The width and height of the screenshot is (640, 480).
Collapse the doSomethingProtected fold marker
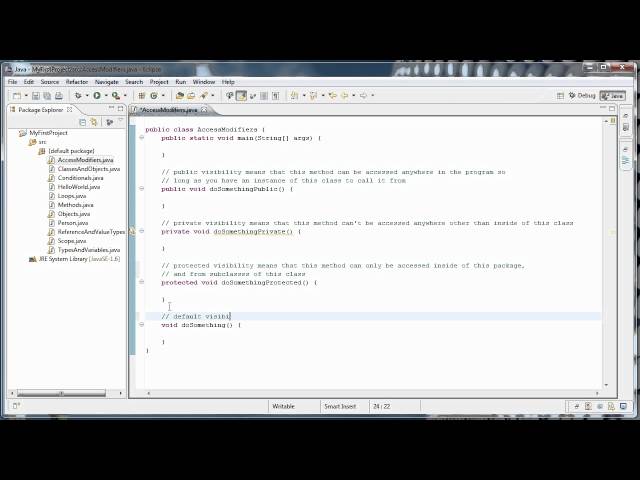[x=142, y=282]
